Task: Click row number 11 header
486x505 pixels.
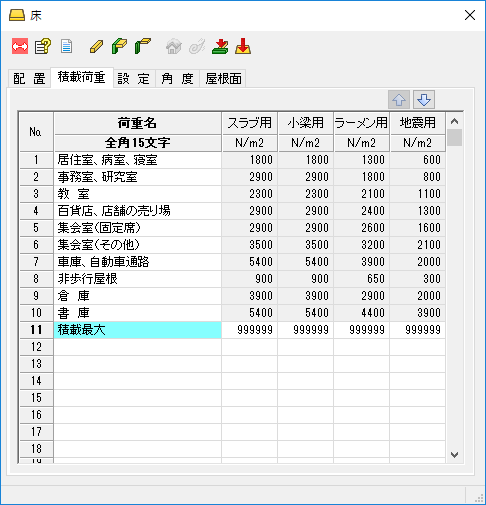Action: tap(36, 330)
